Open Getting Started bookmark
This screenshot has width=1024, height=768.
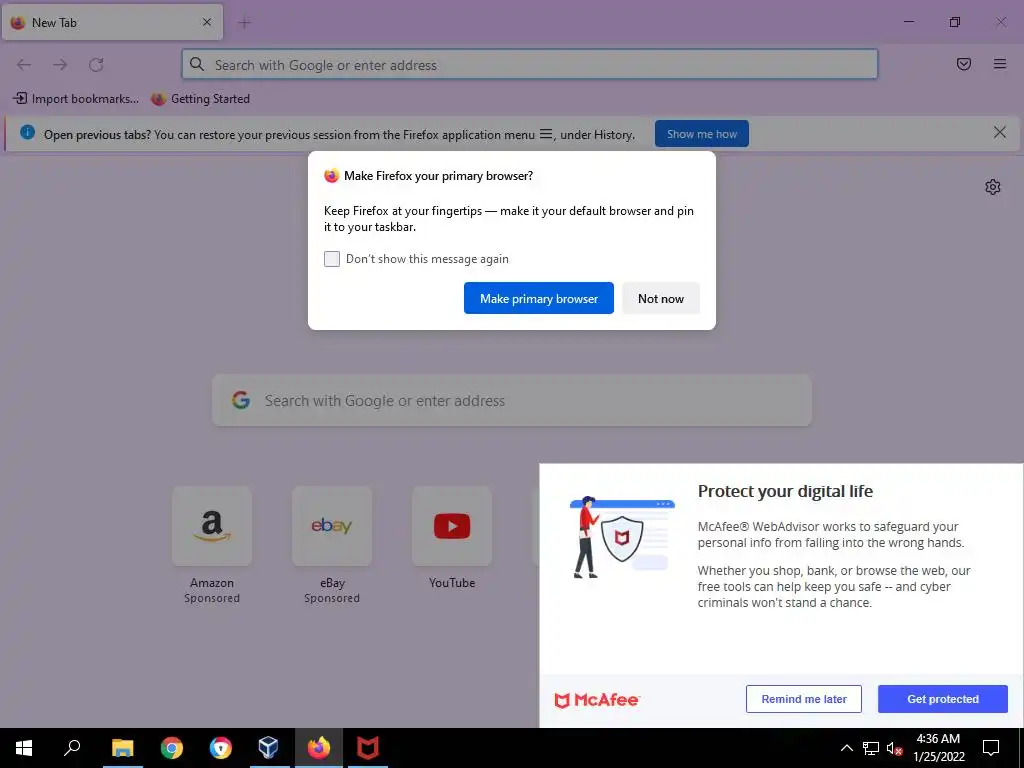(200, 99)
